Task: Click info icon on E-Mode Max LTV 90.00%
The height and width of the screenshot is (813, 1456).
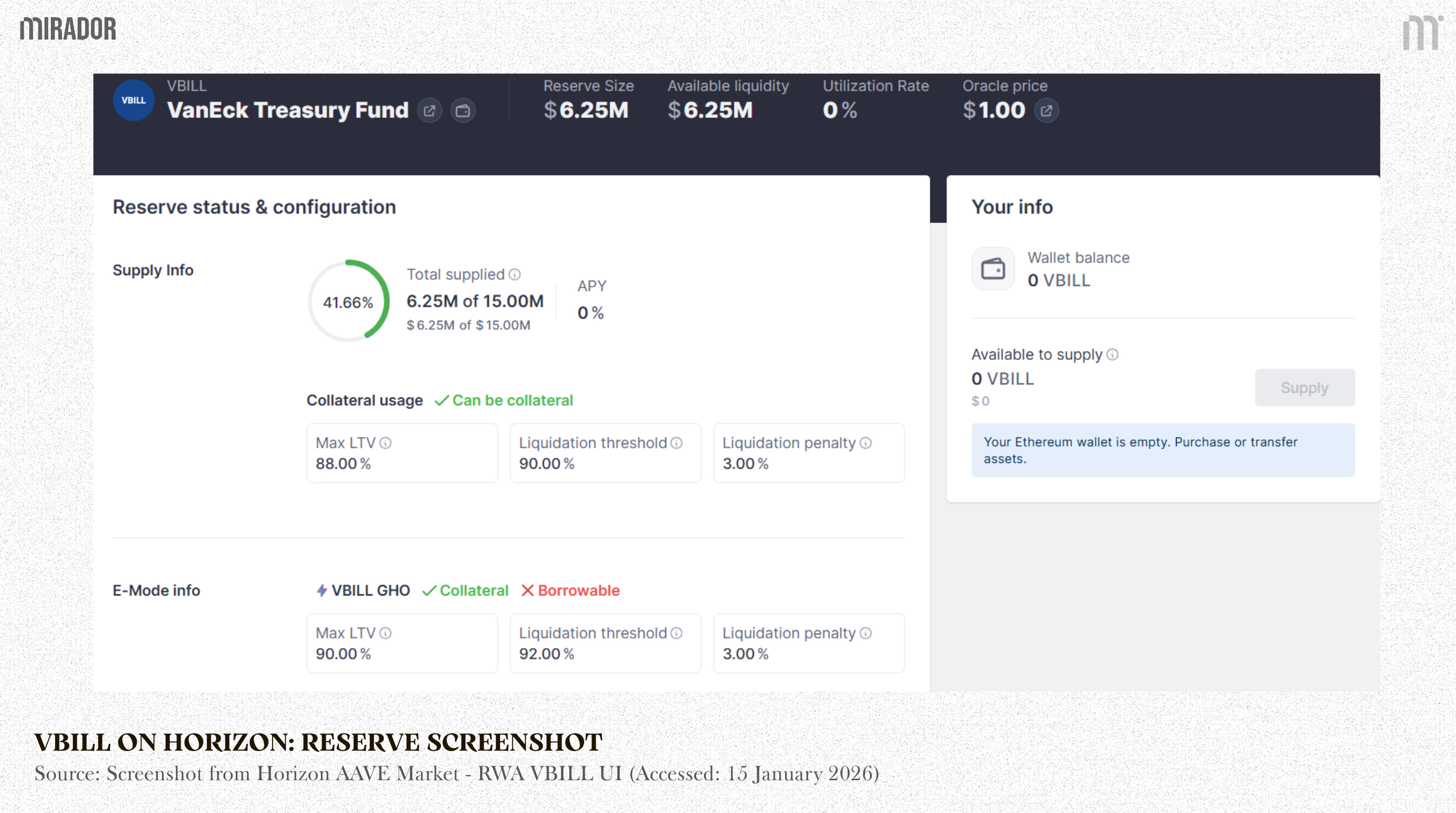Action: click(385, 633)
